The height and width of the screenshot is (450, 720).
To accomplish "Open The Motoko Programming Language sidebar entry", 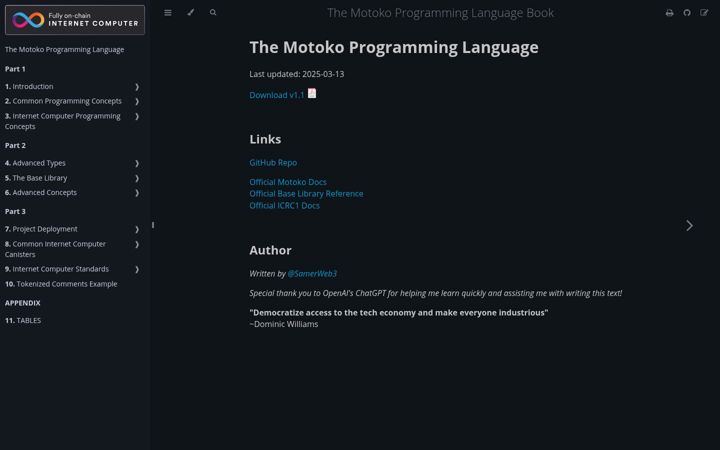I will coord(64,50).
